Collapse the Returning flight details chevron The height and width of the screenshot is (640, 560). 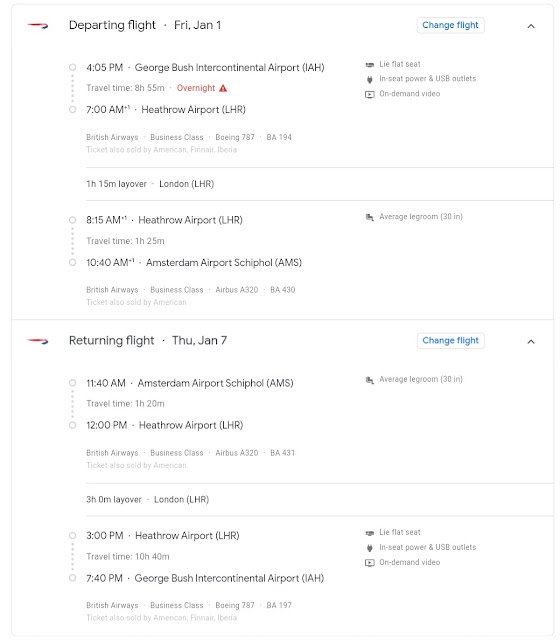point(531,342)
